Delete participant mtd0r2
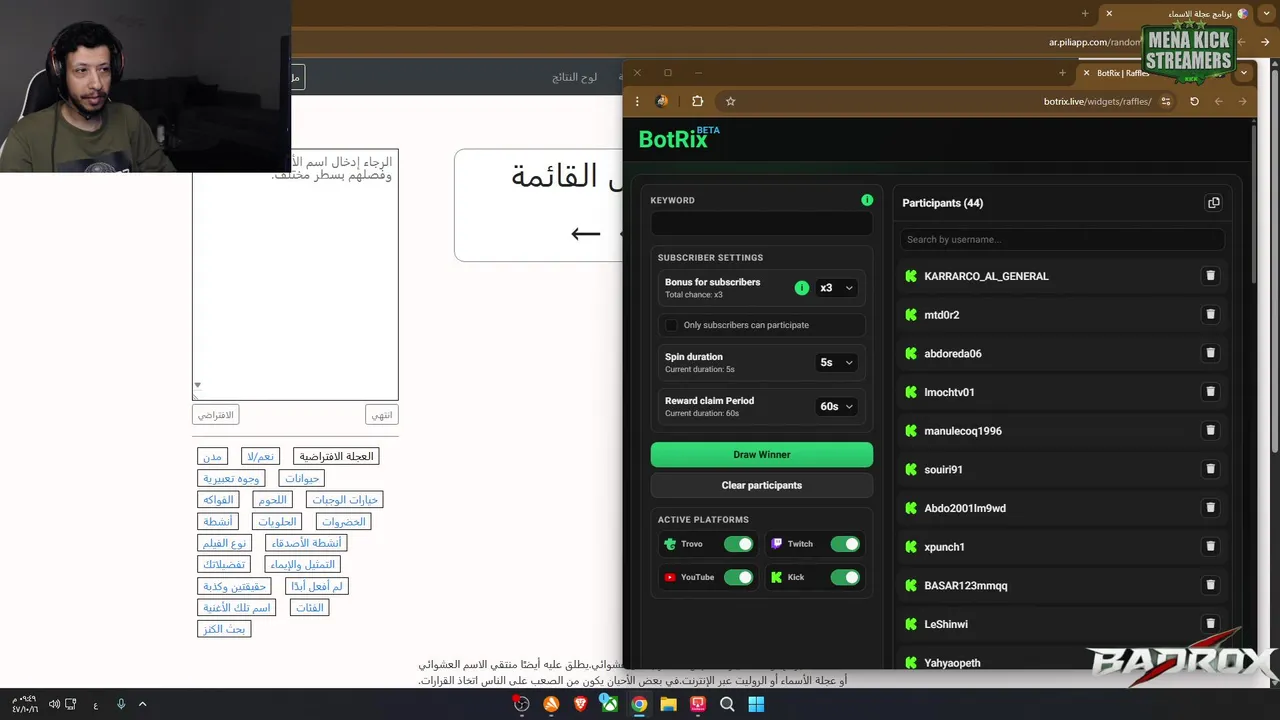This screenshot has width=1280, height=720. [x=1210, y=315]
